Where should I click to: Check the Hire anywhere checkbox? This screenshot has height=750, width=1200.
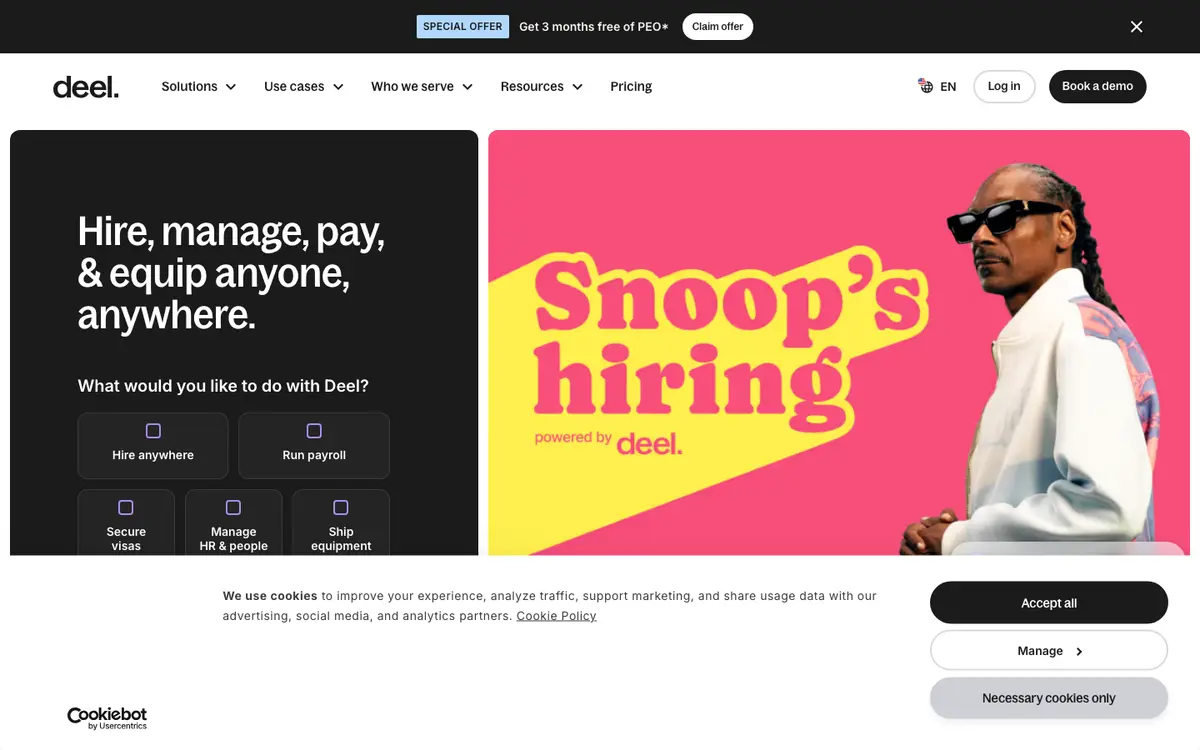tap(153, 431)
